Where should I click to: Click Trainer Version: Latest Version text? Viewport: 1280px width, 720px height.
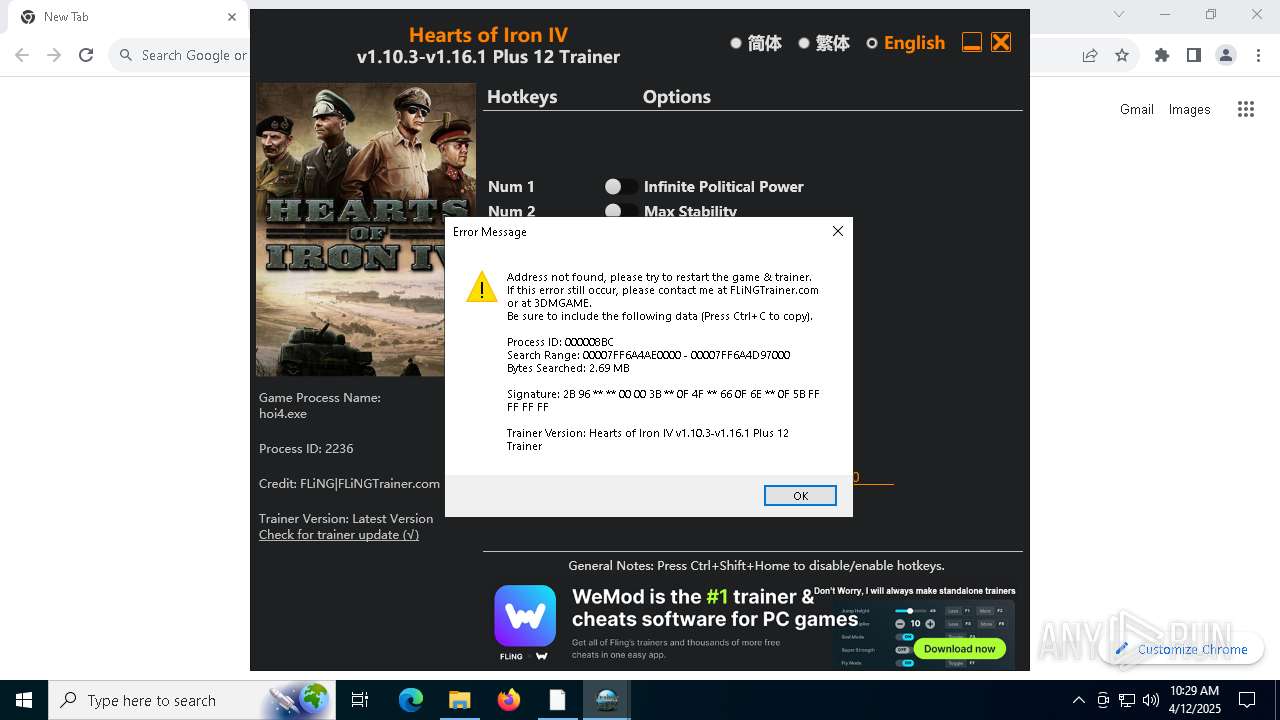coord(346,519)
